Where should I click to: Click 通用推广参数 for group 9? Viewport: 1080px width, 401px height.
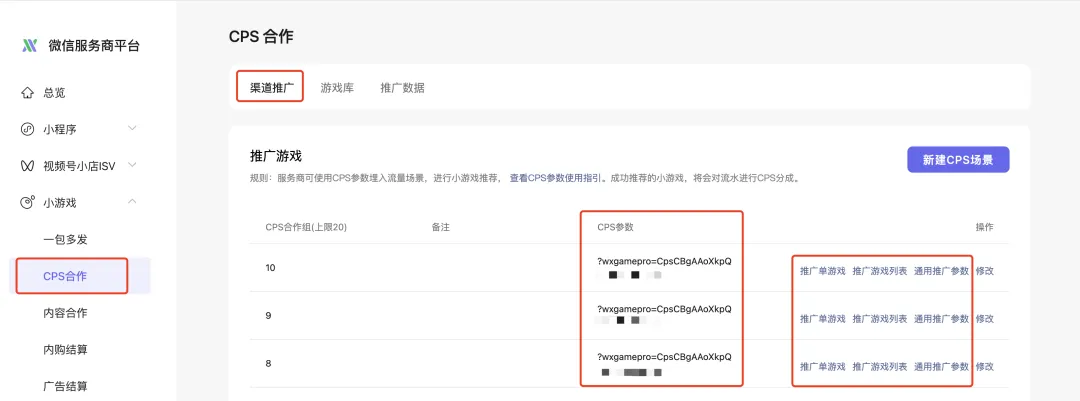click(941, 319)
